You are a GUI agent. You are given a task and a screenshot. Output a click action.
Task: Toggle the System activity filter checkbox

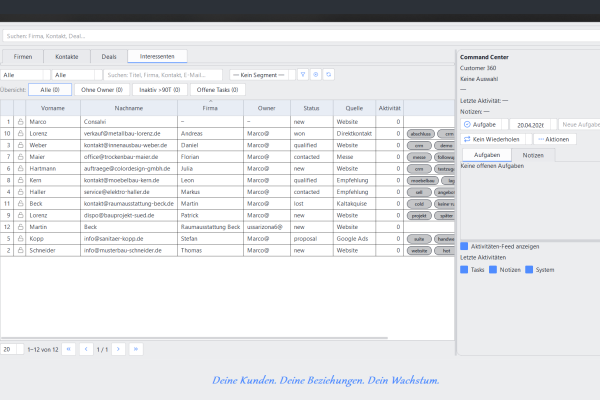pos(529,269)
